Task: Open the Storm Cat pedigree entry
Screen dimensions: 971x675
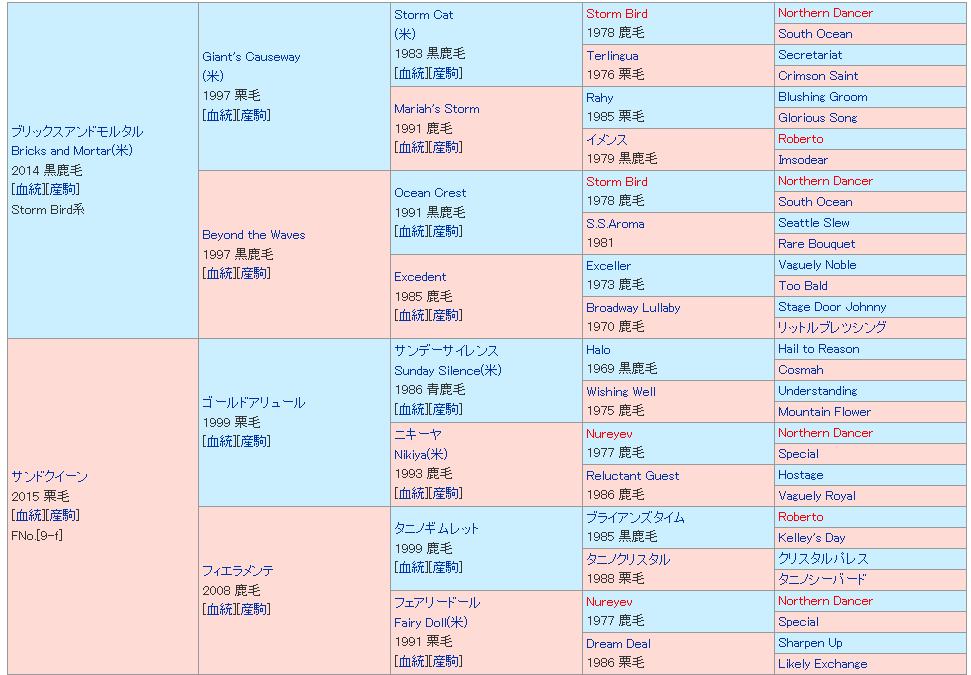Action: (424, 15)
